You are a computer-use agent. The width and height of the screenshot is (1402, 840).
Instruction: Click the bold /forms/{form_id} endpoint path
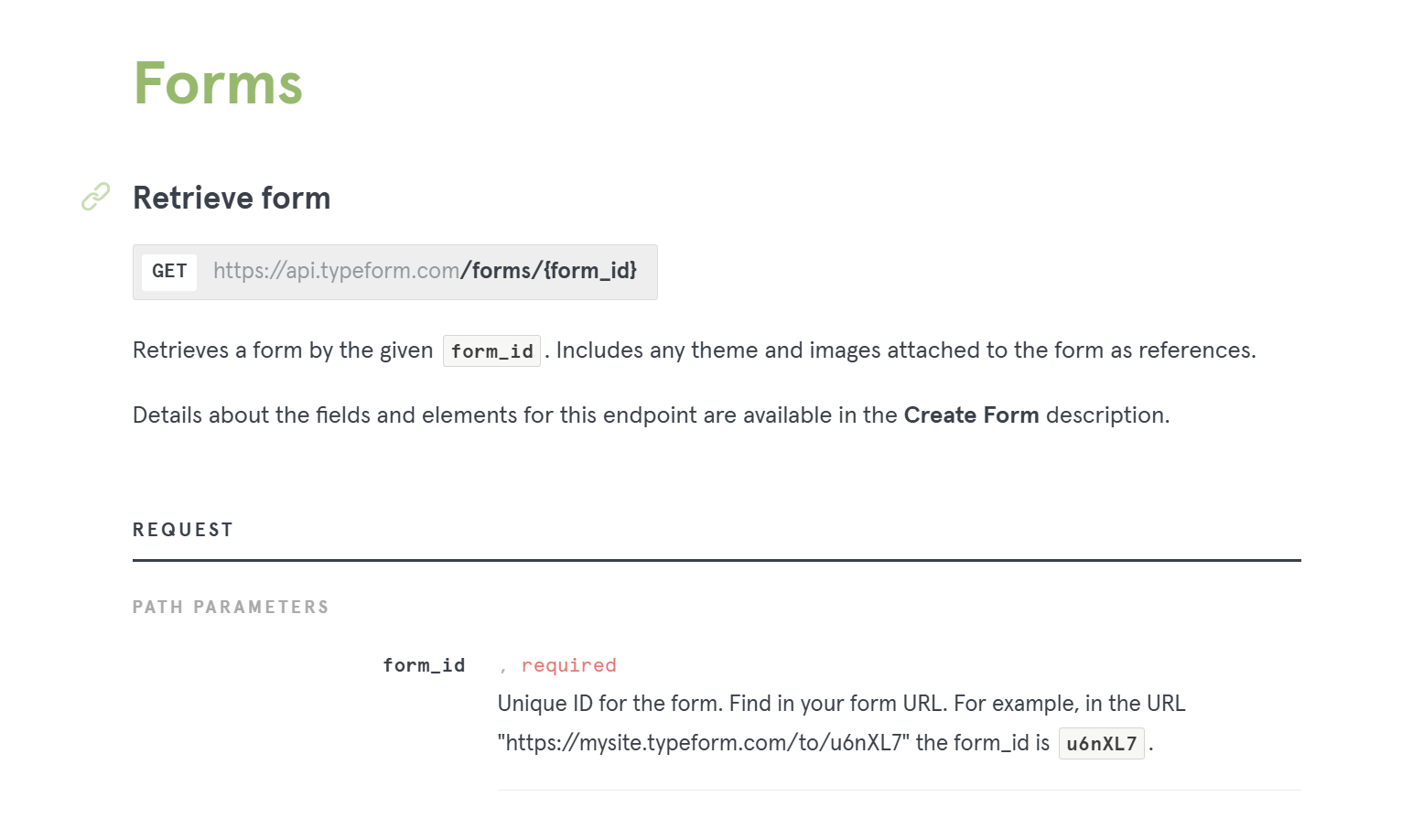click(549, 271)
